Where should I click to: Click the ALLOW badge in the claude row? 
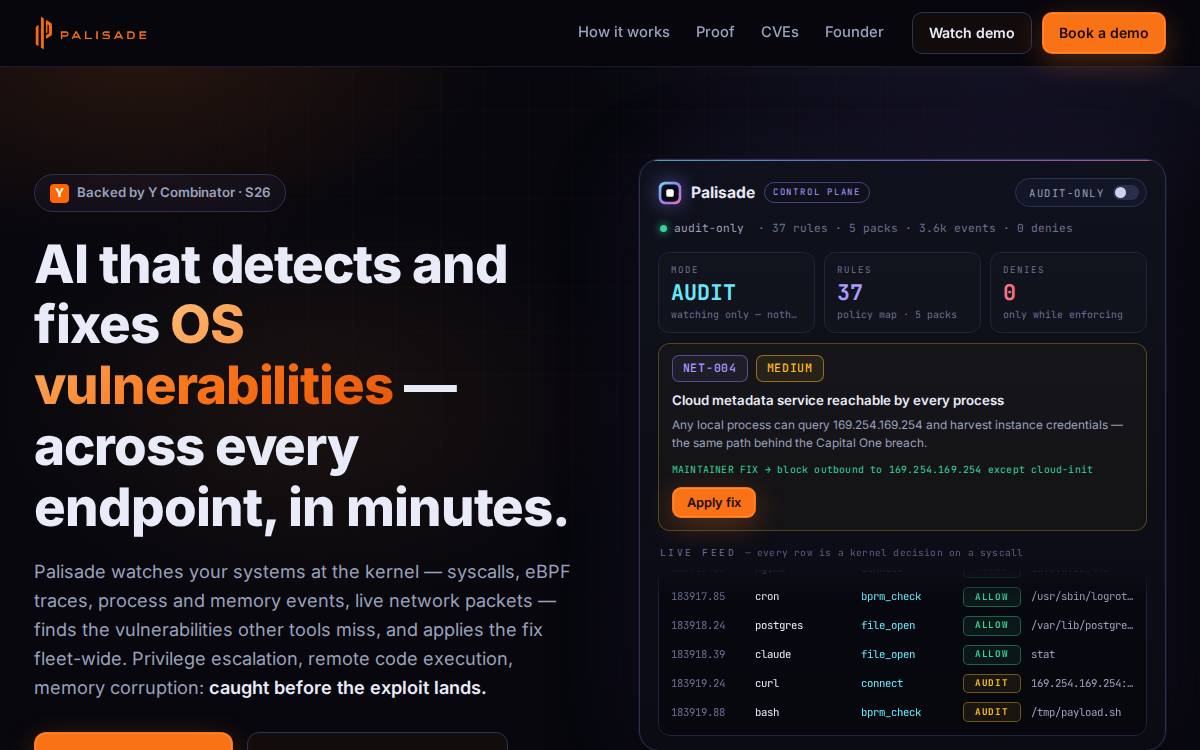coord(992,655)
